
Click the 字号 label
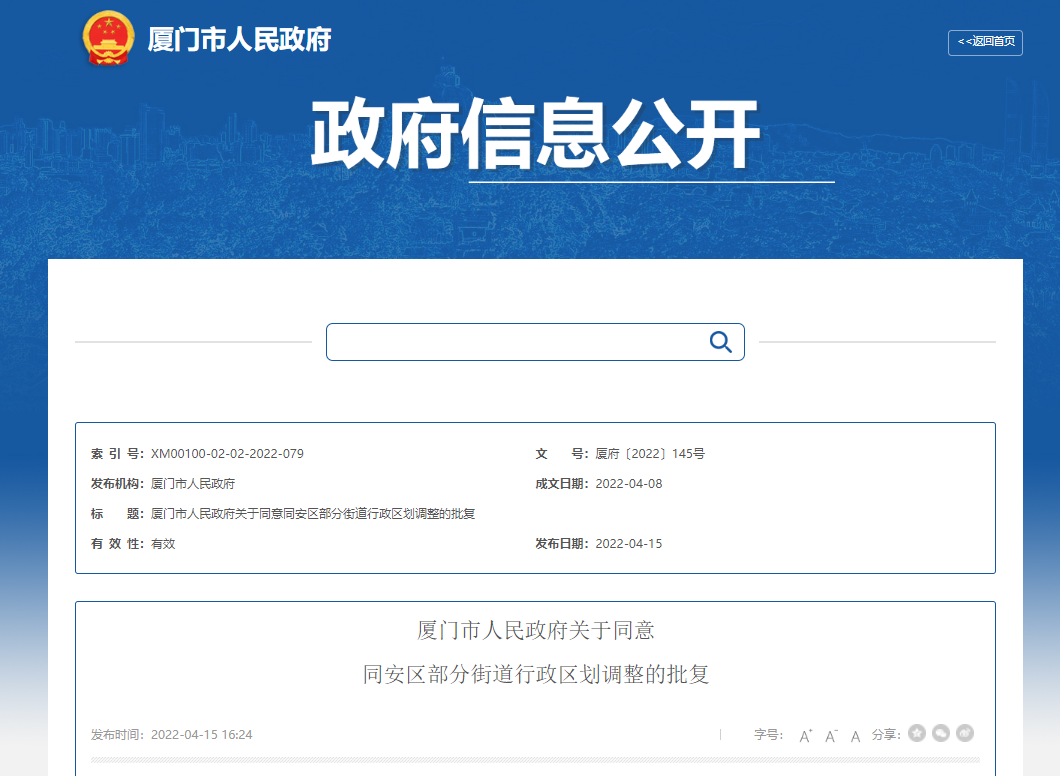pyautogui.click(x=769, y=735)
